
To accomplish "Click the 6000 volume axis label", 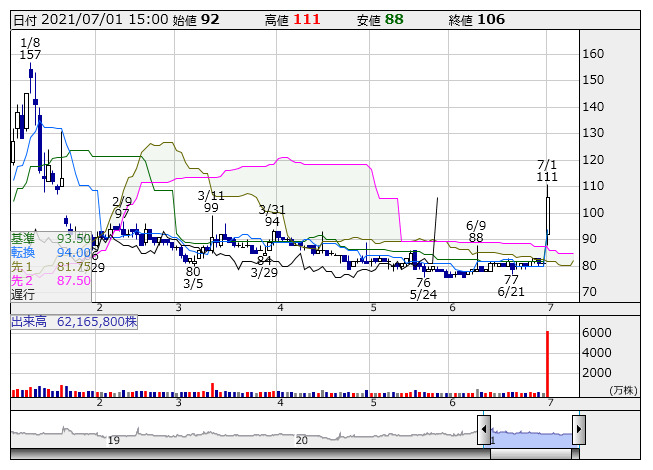I will pyautogui.click(x=597, y=333).
